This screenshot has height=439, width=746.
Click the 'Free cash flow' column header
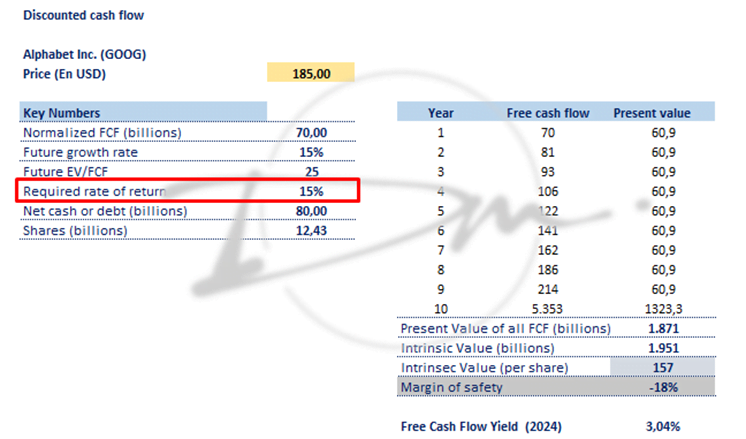pos(548,113)
